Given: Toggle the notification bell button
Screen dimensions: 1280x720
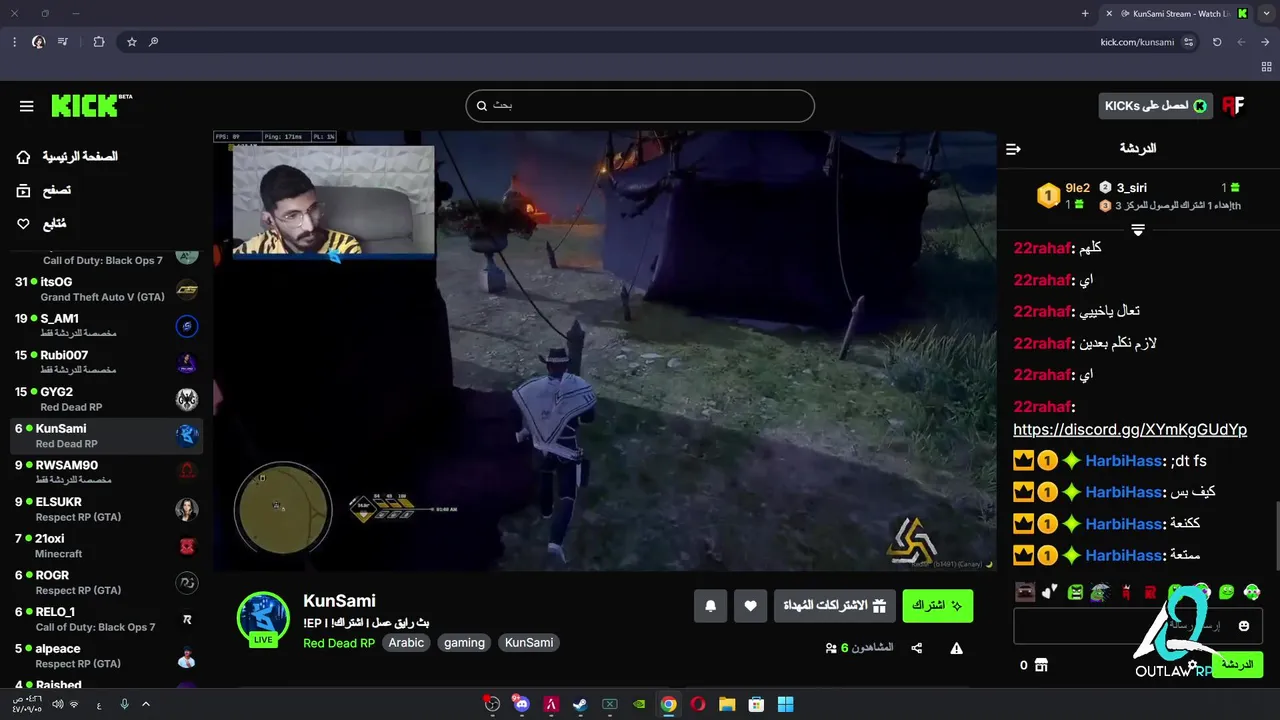Looking at the screenshot, I should (x=711, y=605).
